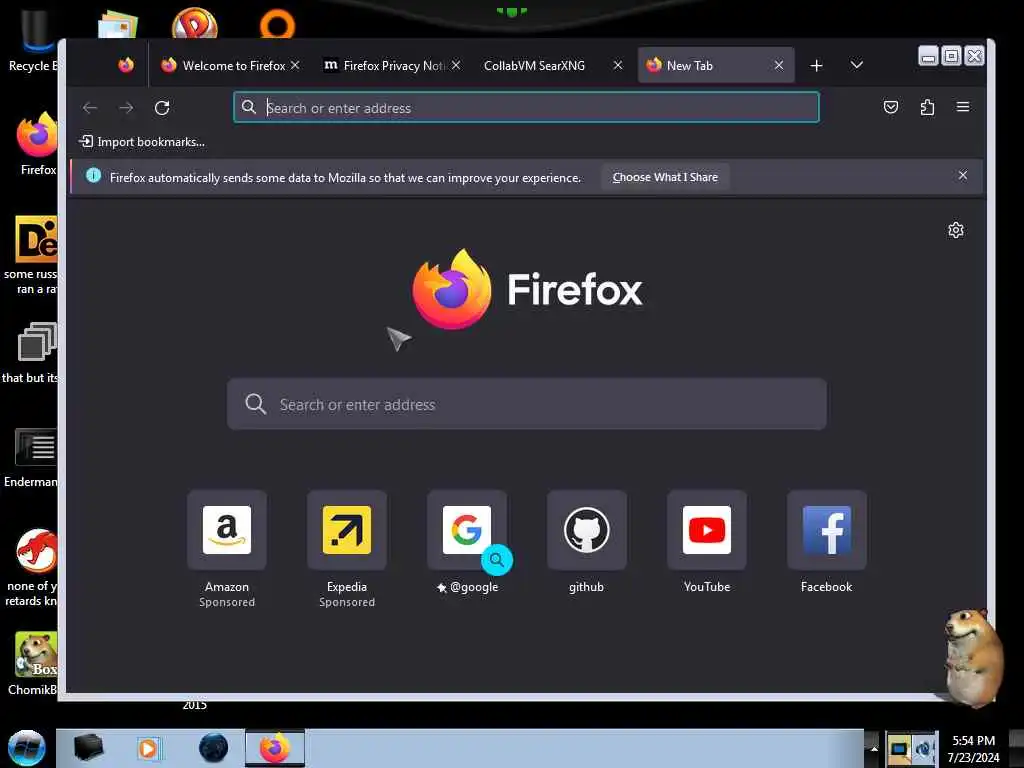
Task: Switch to the Firefox Privacy Notice tab
Action: pos(392,65)
